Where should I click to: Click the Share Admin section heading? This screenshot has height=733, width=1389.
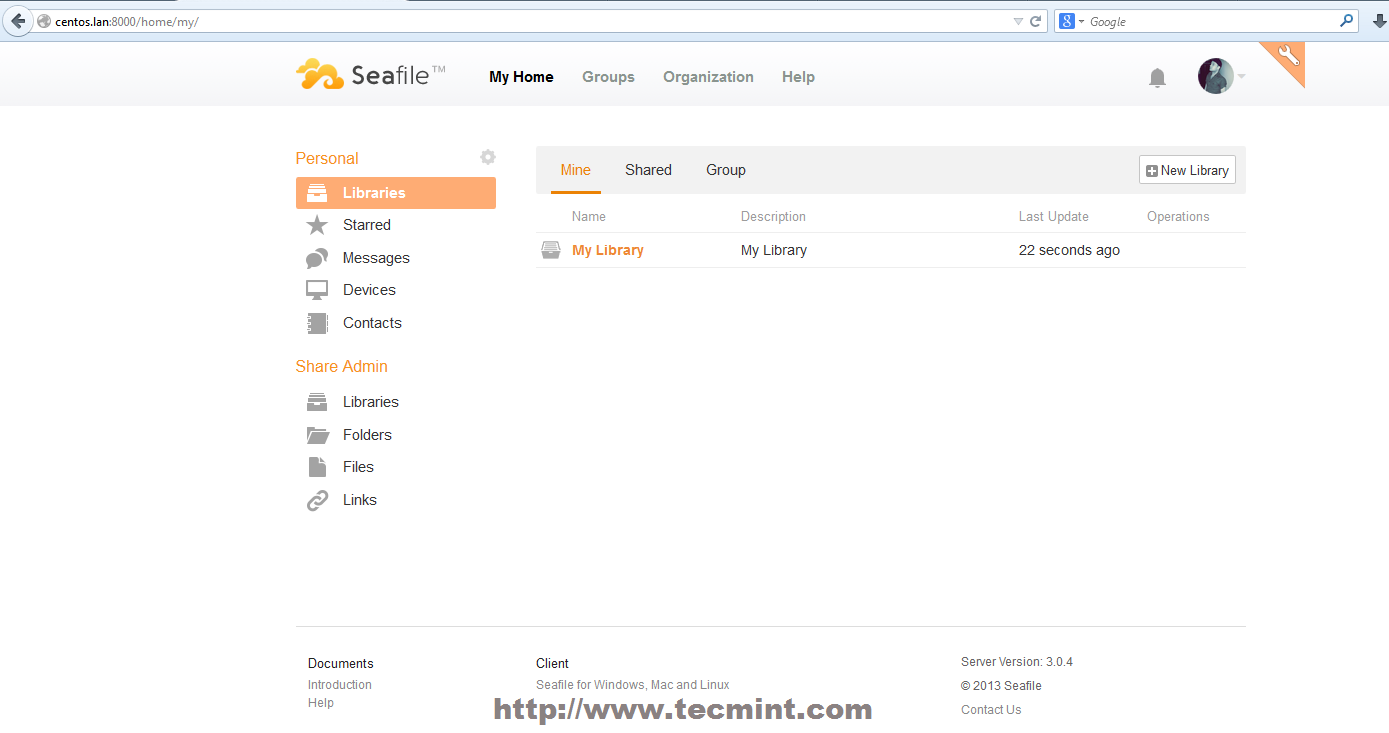coord(342,366)
